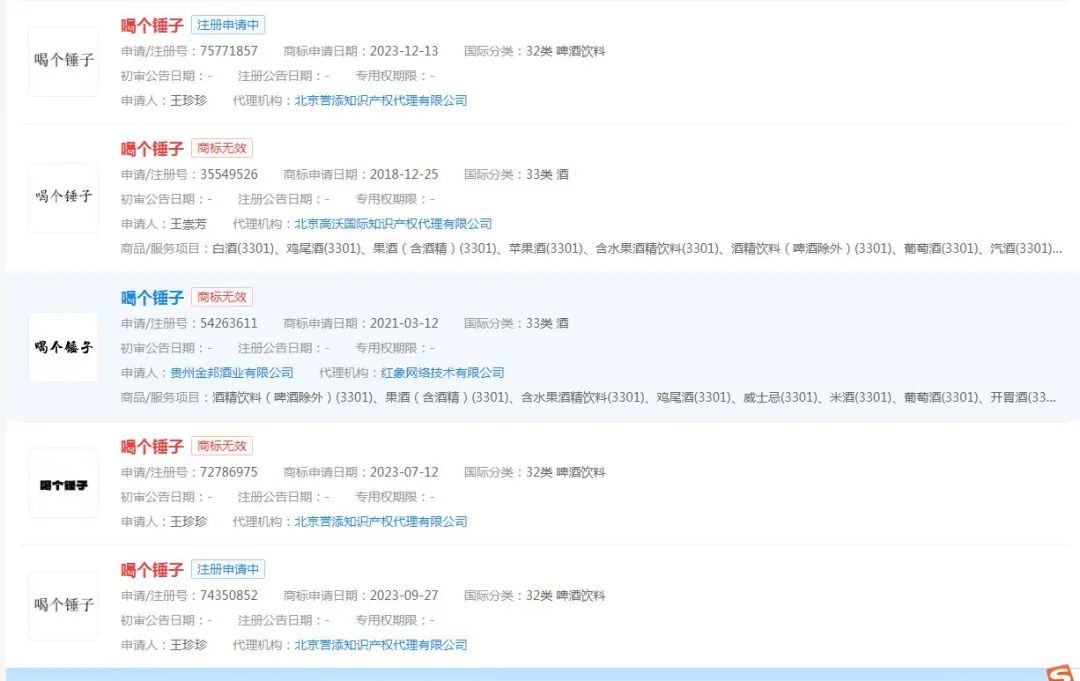Click 商标无效 status tag for 35549526
The width and height of the screenshot is (1080, 681).
(x=222, y=148)
